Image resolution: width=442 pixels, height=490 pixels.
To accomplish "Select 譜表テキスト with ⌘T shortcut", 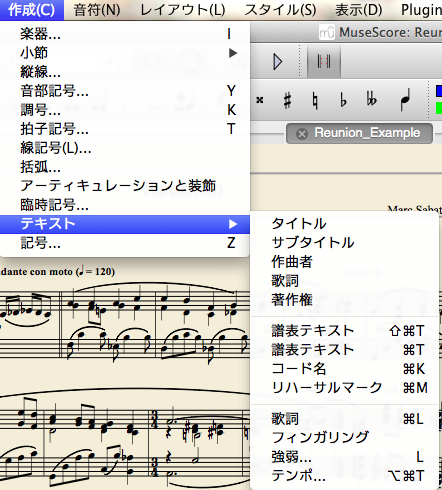I will [x=345, y=350].
